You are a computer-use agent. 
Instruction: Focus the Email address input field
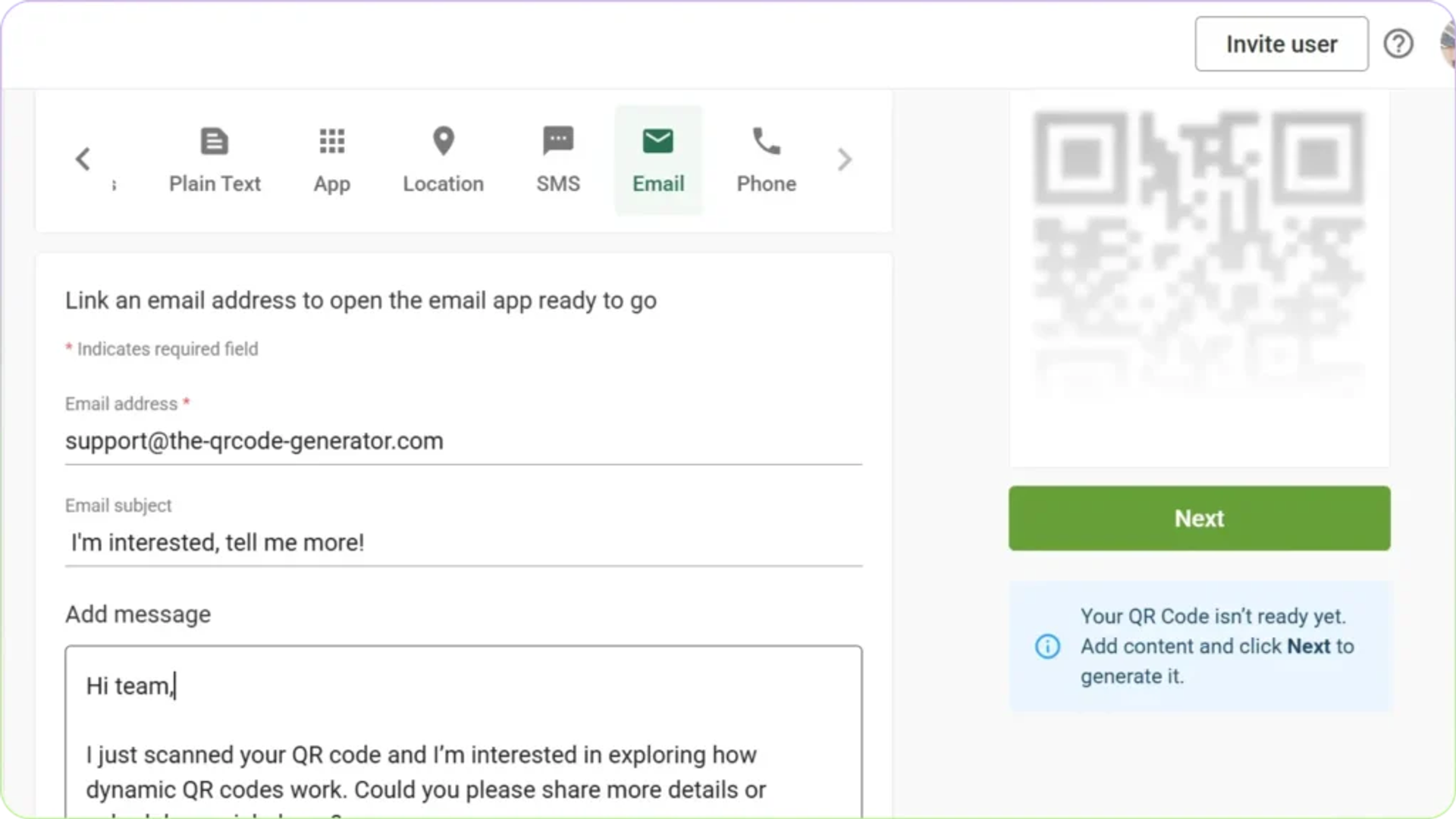463,441
